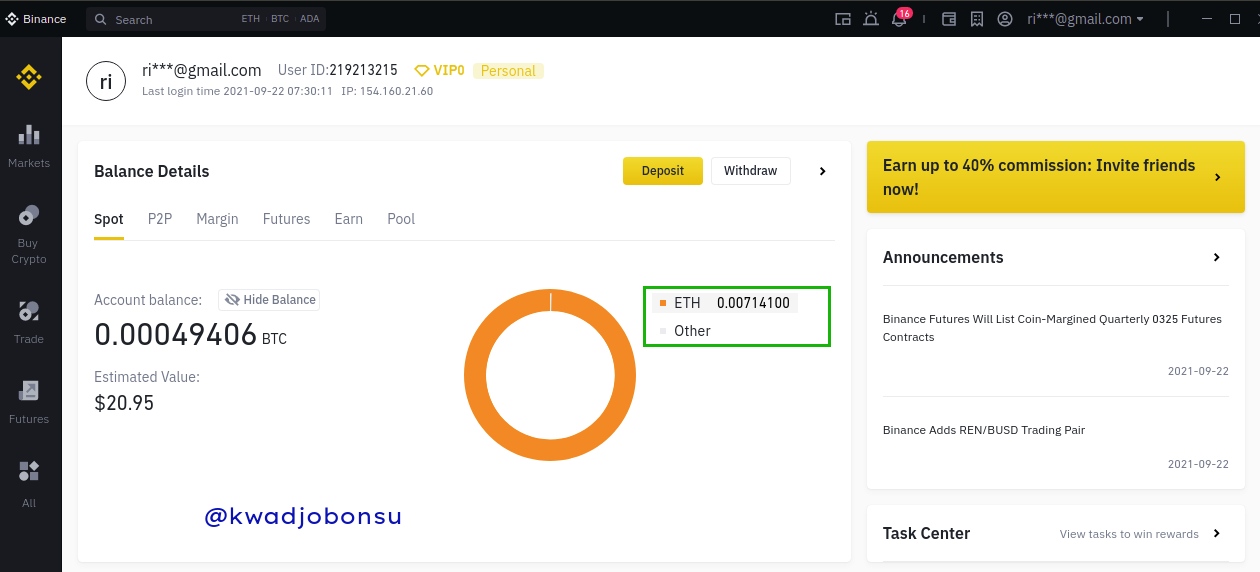Switch to the Spot tab
This screenshot has width=1260, height=572.
tap(109, 219)
